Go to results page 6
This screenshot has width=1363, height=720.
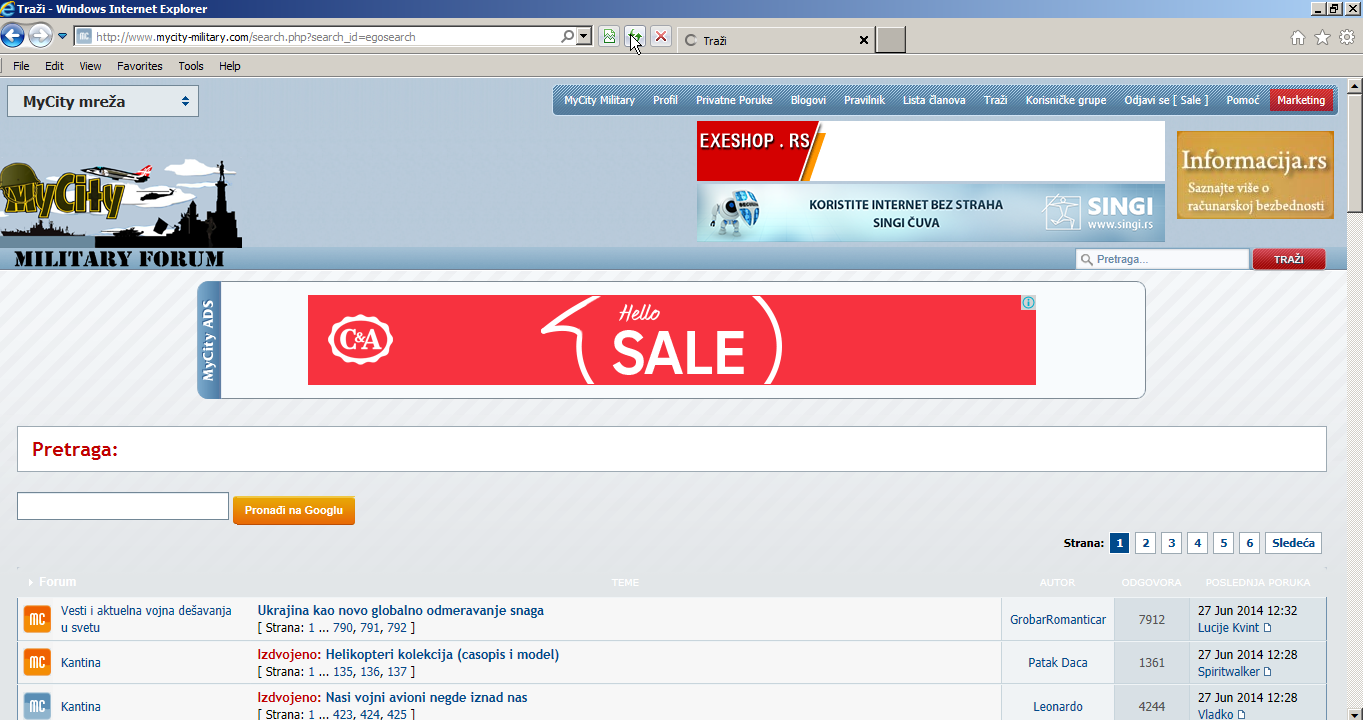[1249, 543]
